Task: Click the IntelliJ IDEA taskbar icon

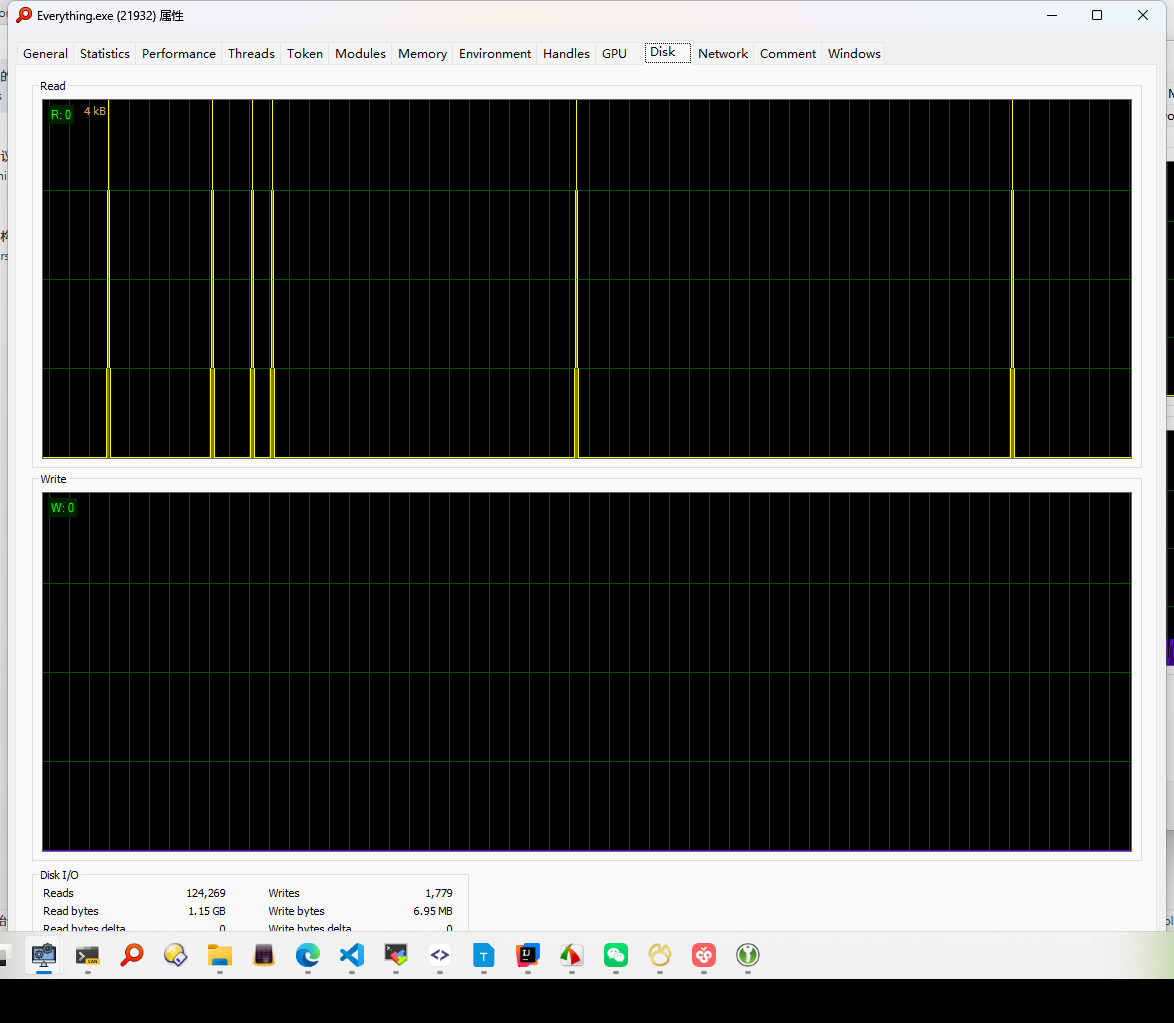Action: [528, 955]
